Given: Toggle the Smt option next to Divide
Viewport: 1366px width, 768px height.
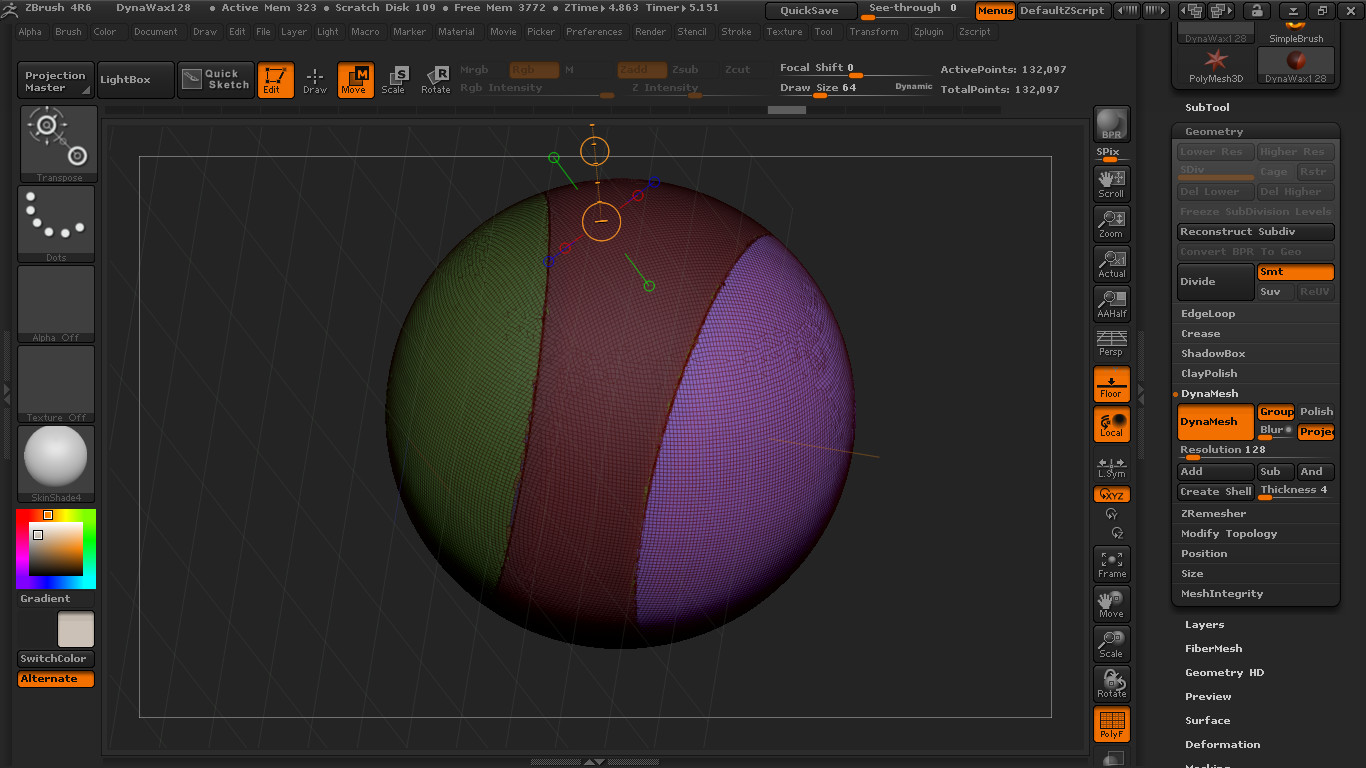Looking at the screenshot, I should click(x=1295, y=272).
